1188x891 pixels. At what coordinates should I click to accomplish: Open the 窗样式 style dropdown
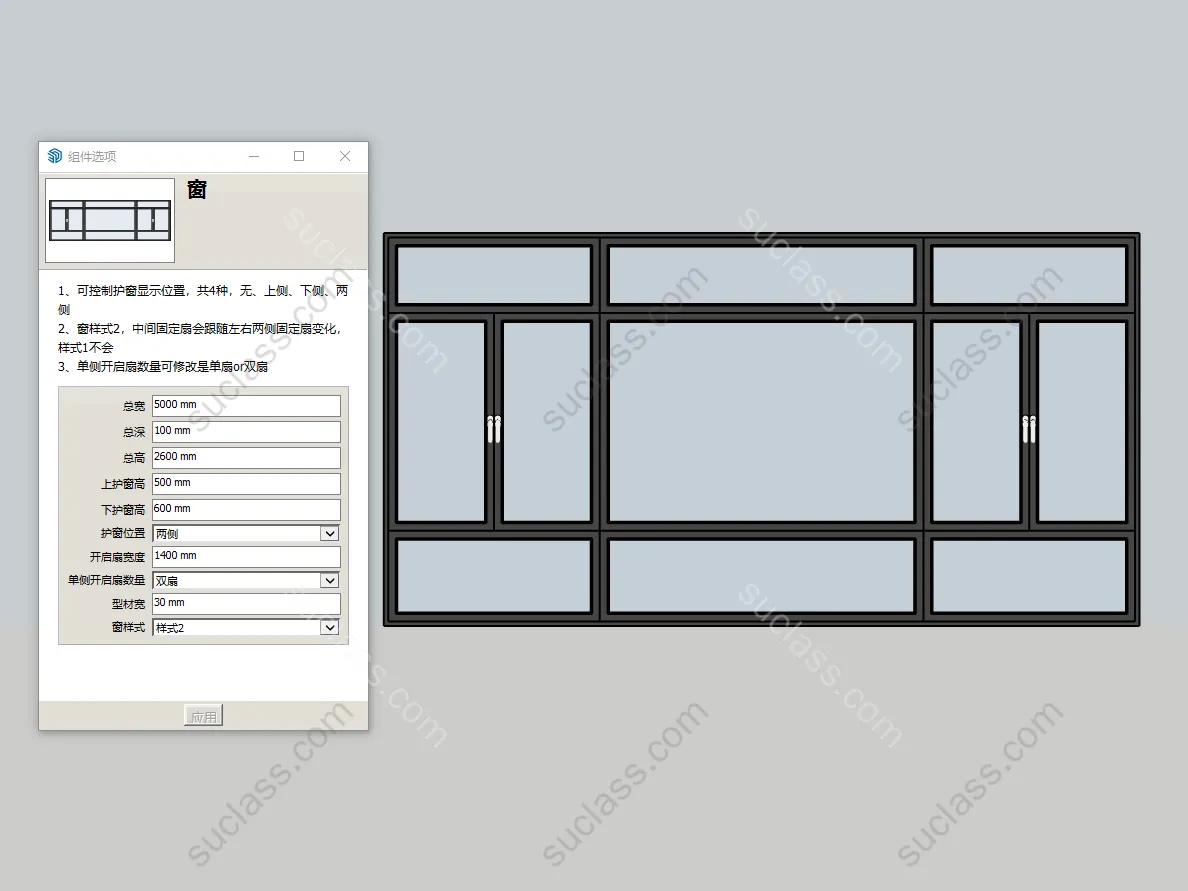(x=329, y=627)
